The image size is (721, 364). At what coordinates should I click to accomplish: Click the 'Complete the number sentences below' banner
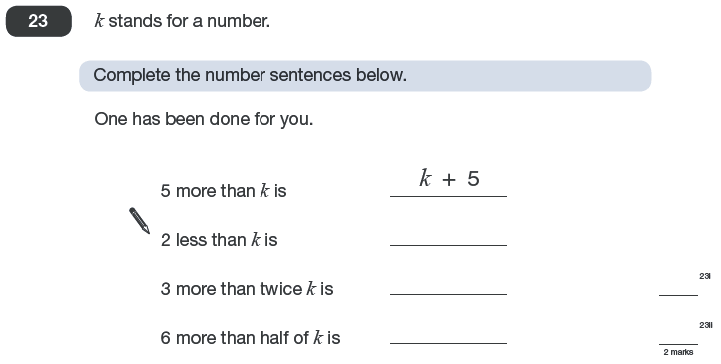(365, 76)
